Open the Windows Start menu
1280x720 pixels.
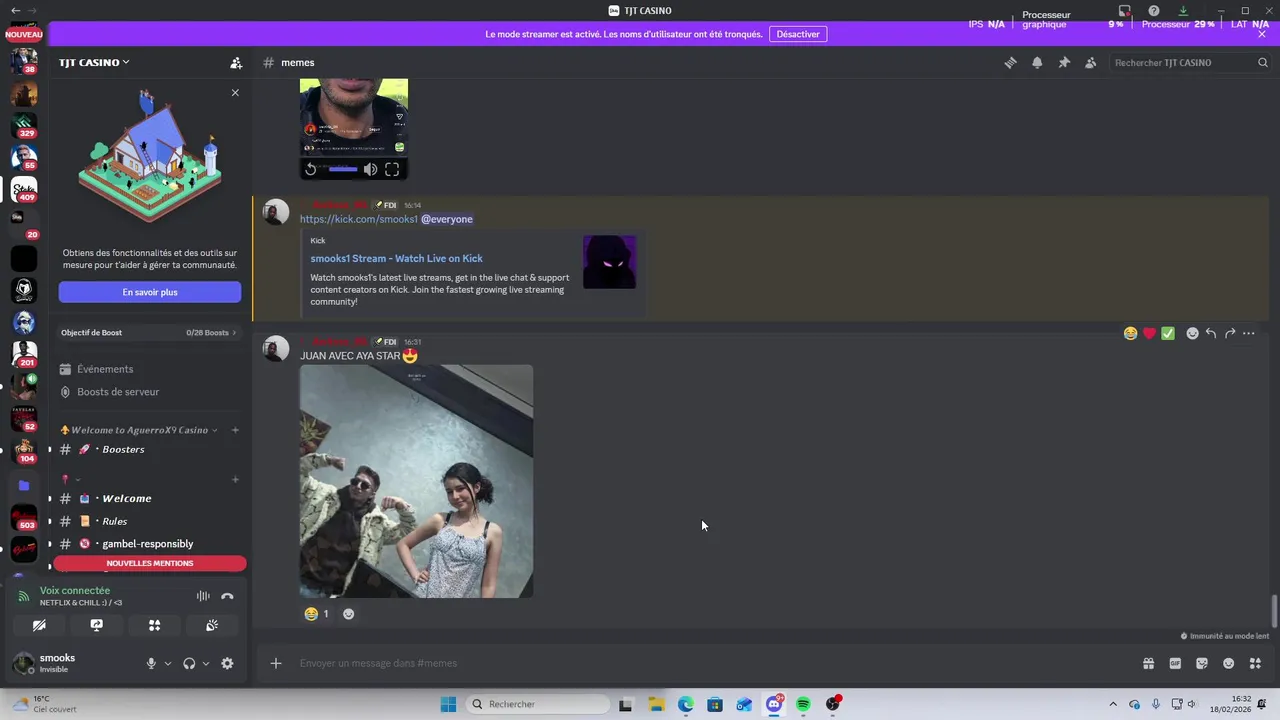point(448,704)
